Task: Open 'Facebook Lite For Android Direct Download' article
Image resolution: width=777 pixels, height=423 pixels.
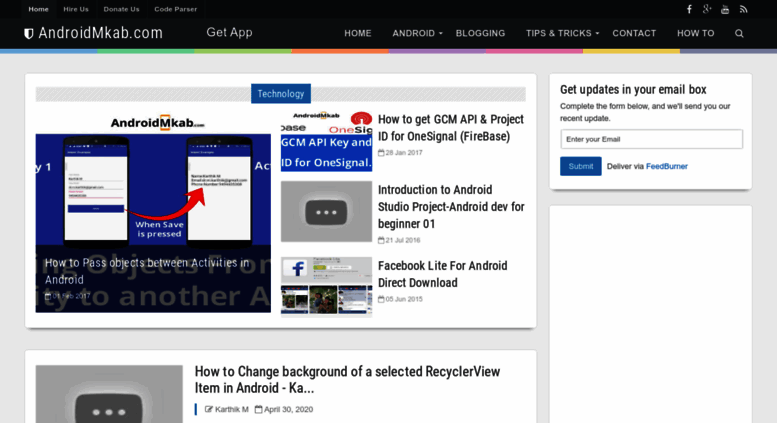Action: click(443, 274)
